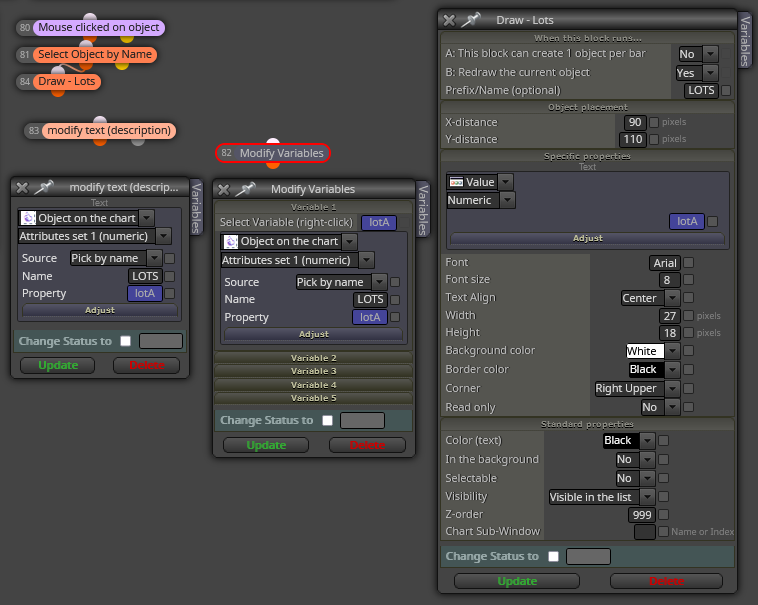Open the Background color White swatch
Screen dimensions: 758x605
coord(645,351)
